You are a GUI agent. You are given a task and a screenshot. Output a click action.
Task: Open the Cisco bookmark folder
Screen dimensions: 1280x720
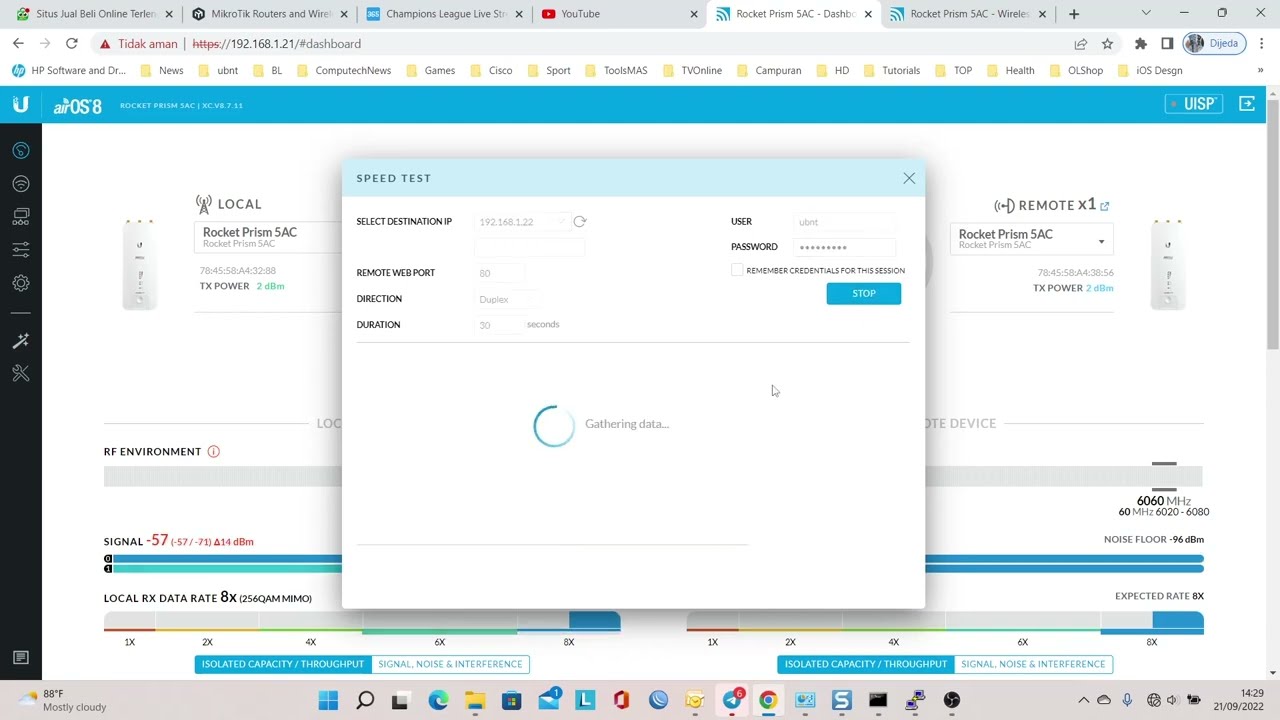(x=490, y=71)
